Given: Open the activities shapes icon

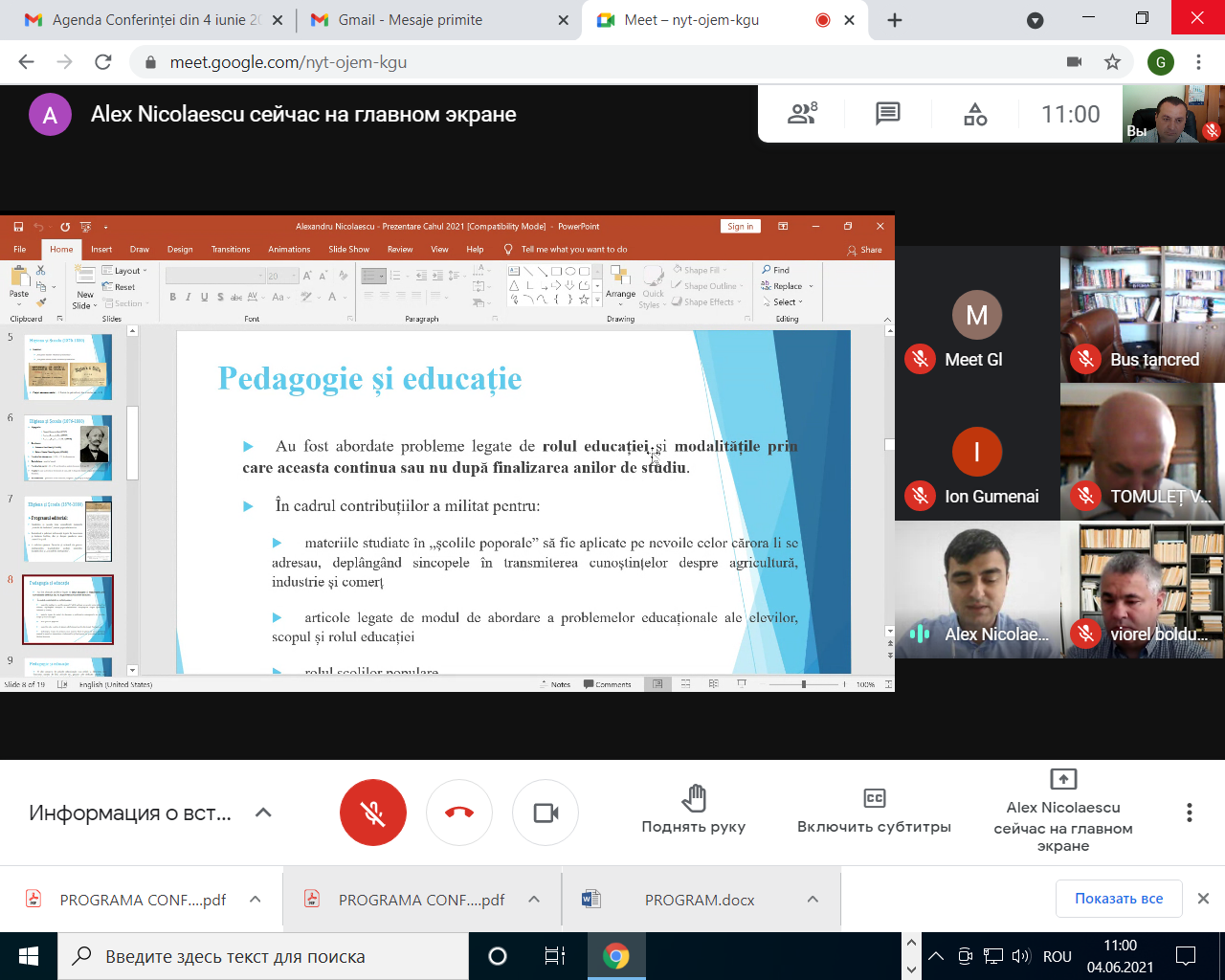Looking at the screenshot, I should (975, 114).
